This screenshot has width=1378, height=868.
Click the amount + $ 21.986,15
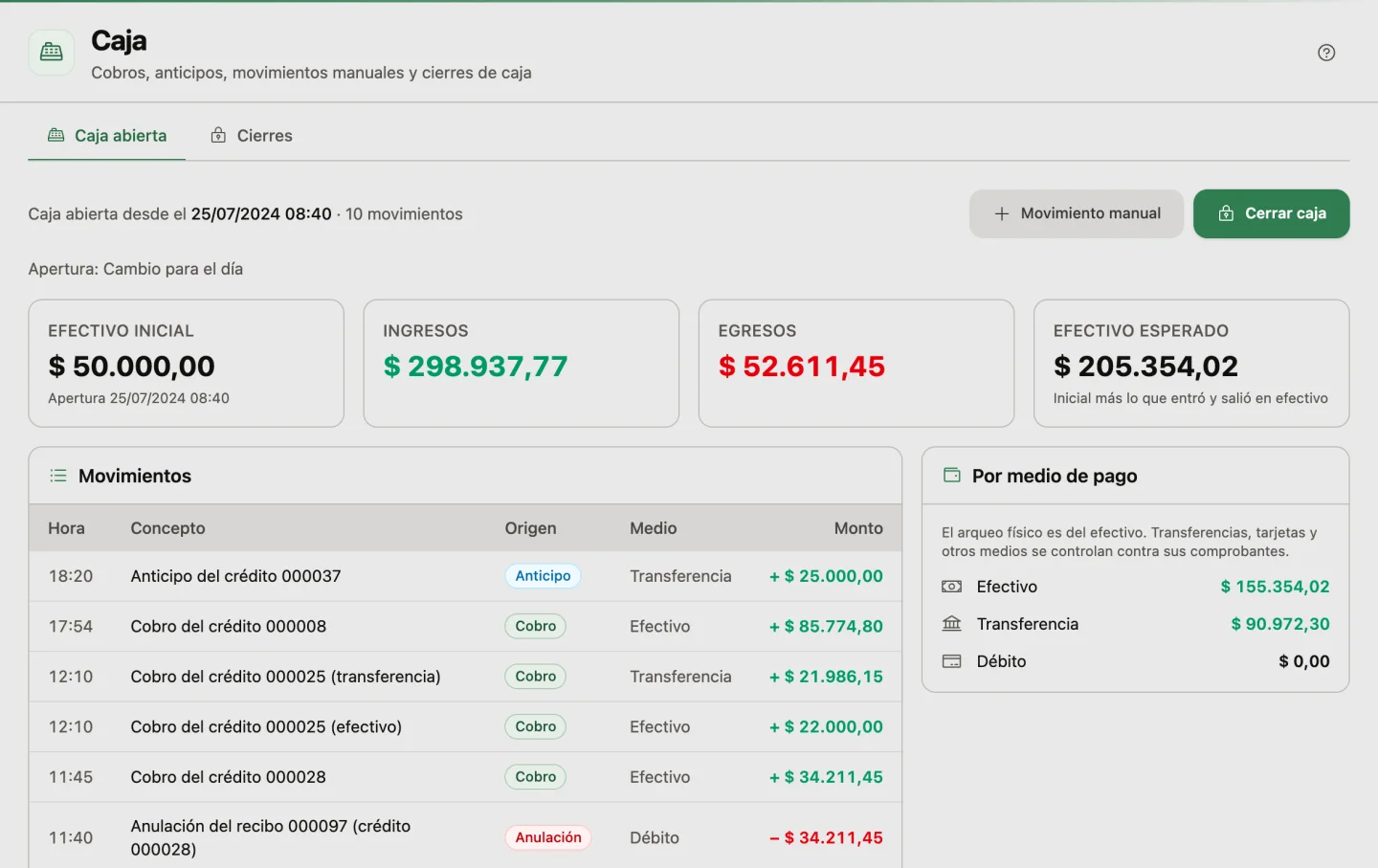point(826,677)
